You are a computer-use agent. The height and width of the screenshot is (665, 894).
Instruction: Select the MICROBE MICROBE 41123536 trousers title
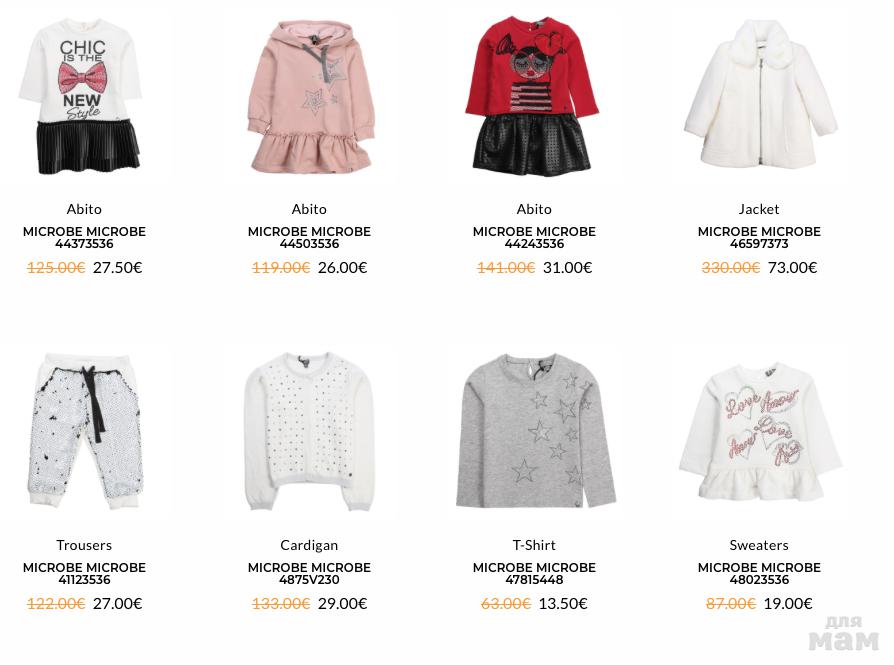[x=84, y=573]
